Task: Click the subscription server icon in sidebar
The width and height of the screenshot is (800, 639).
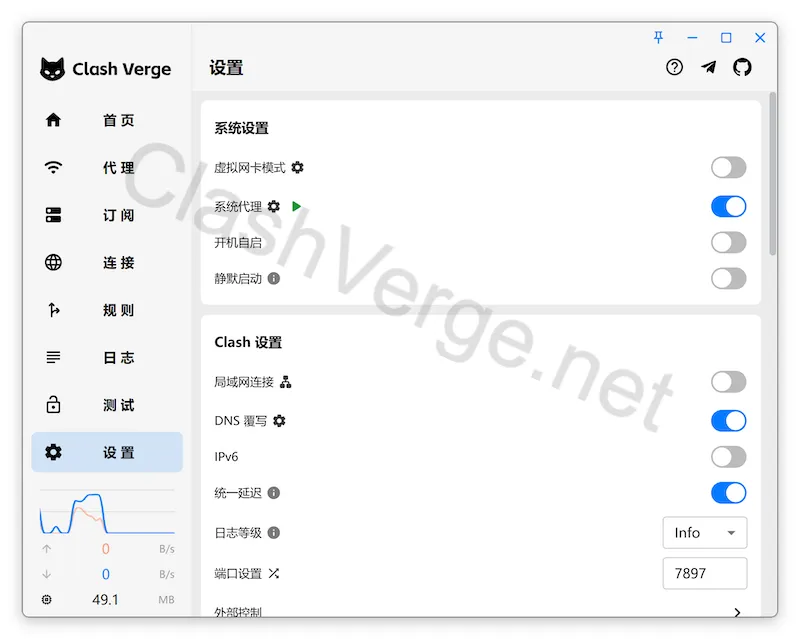Action: click(53, 215)
